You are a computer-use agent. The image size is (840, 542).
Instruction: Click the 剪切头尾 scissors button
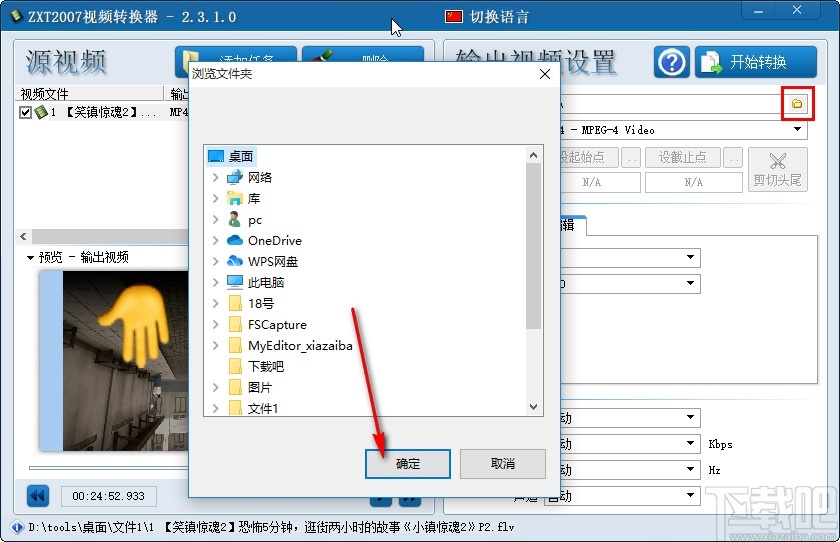(x=777, y=169)
